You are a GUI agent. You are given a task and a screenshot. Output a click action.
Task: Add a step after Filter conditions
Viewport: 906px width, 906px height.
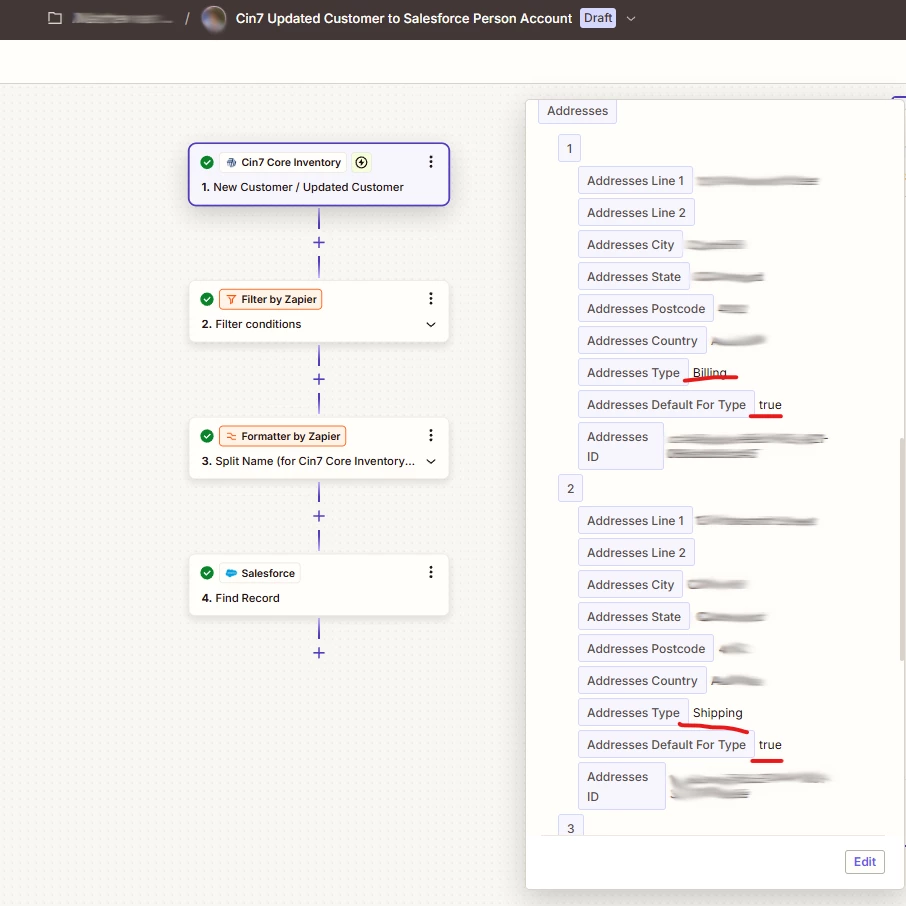pyautogui.click(x=319, y=380)
